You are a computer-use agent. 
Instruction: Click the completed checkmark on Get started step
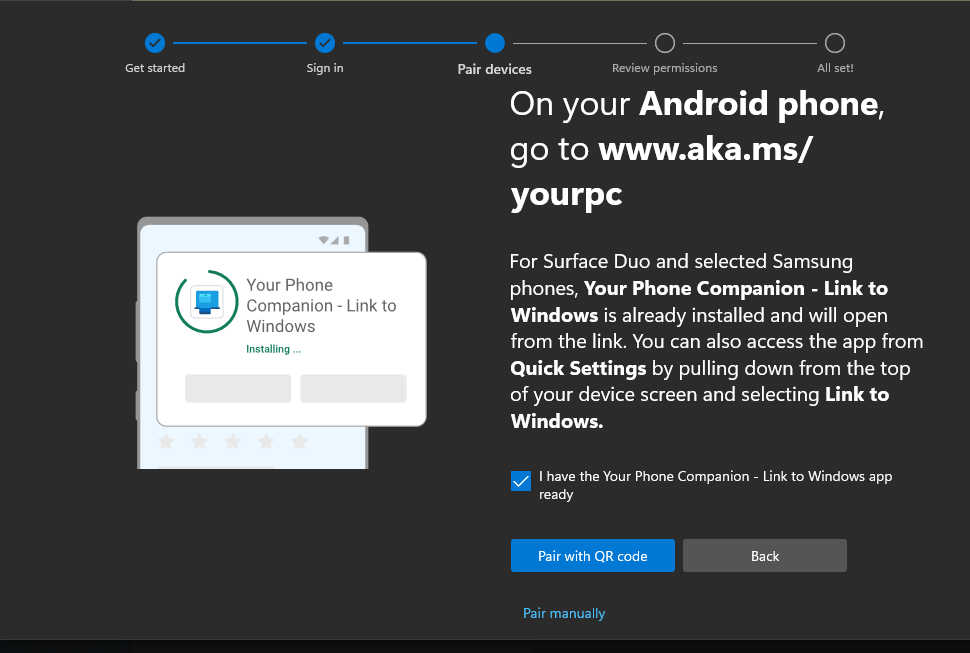155,43
